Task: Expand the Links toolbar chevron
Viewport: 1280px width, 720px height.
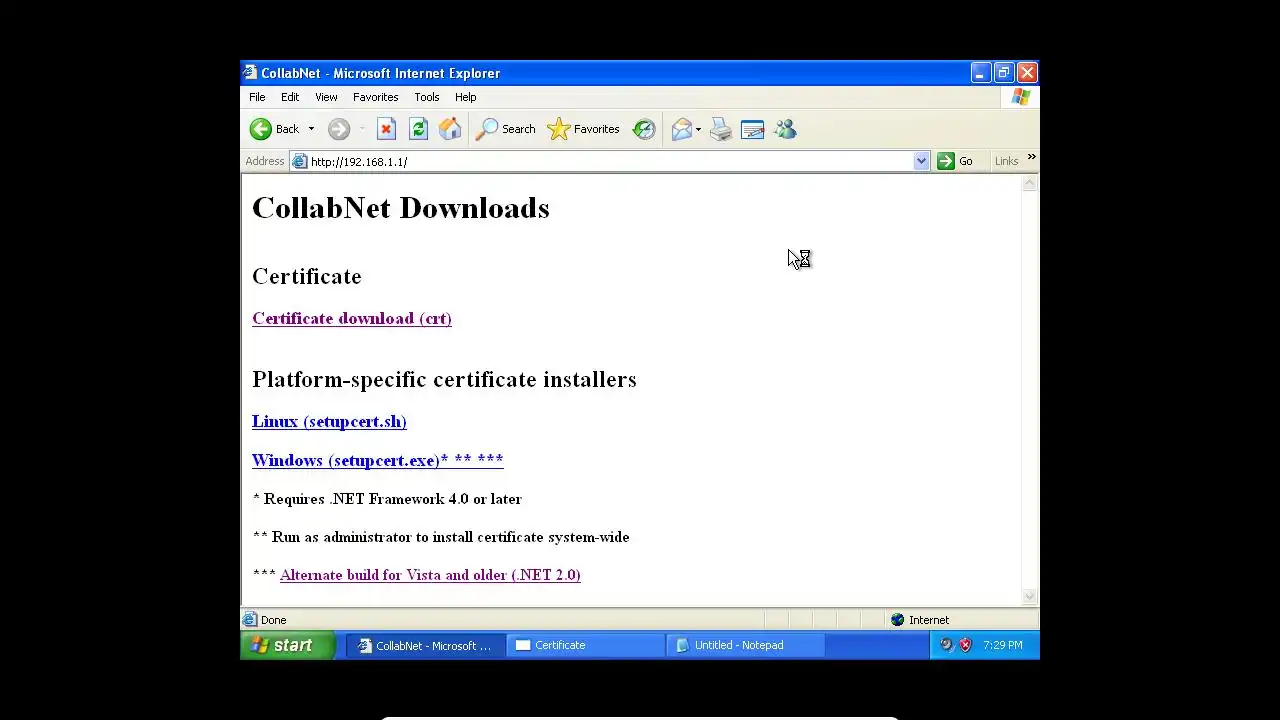Action: pos(1031,158)
